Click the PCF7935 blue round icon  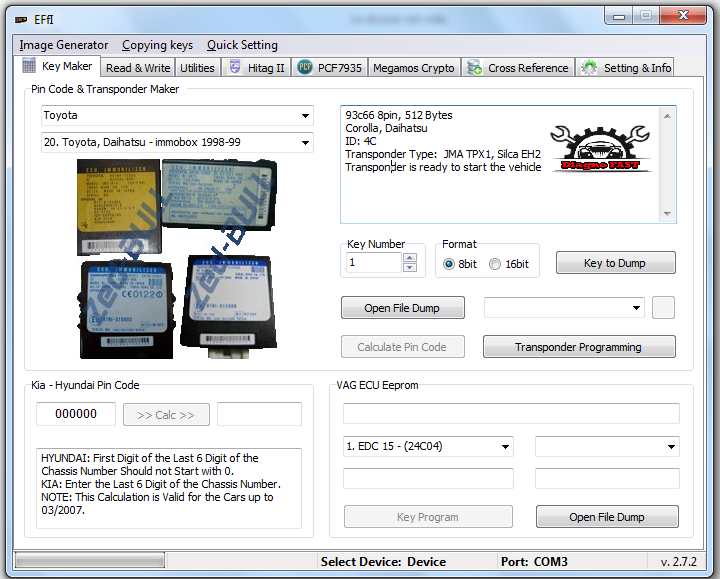(304, 67)
